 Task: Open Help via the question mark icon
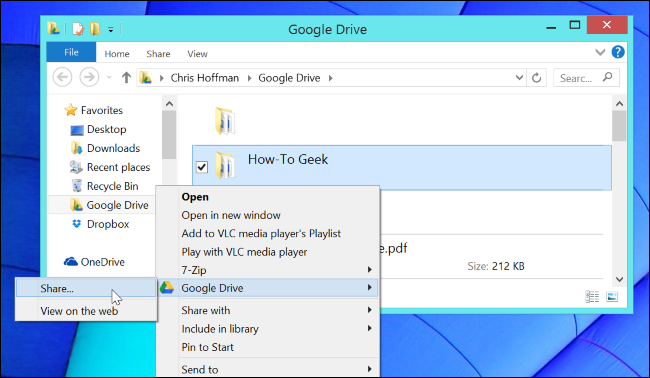click(618, 52)
